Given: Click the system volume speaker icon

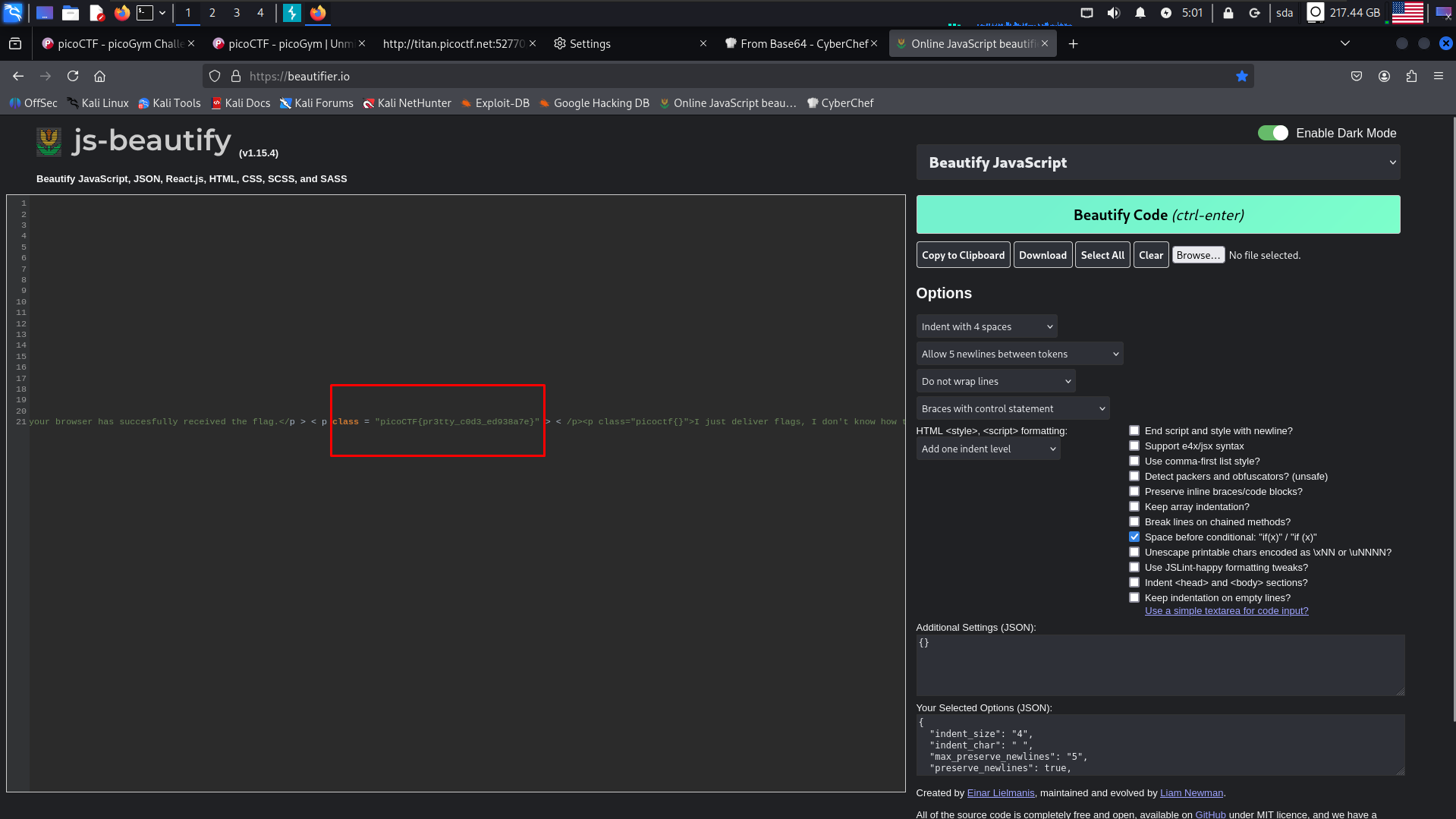Looking at the screenshot, I should tap(1113, 13).
